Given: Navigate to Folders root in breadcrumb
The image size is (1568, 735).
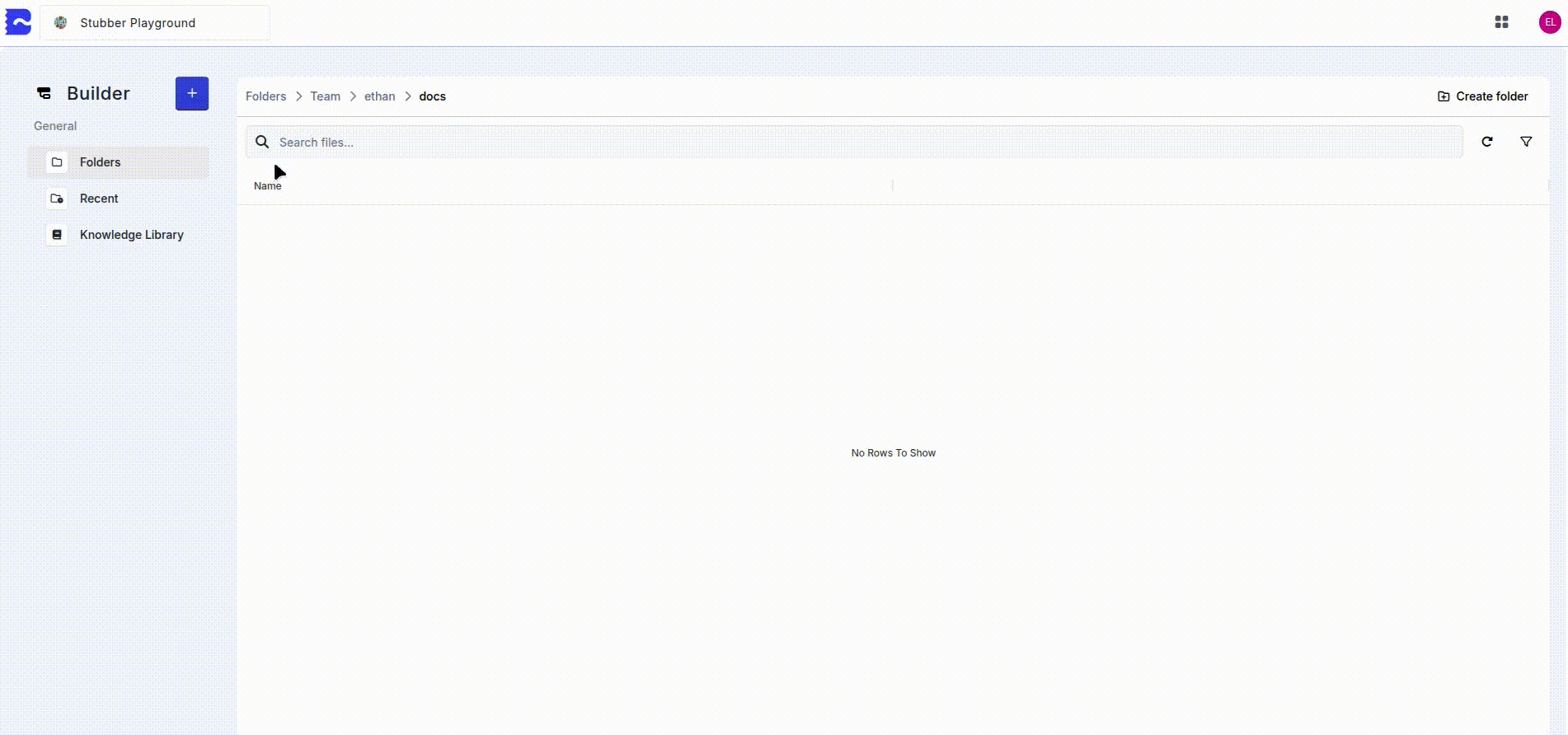Looking at the screenshot, I should click(265, 96).
